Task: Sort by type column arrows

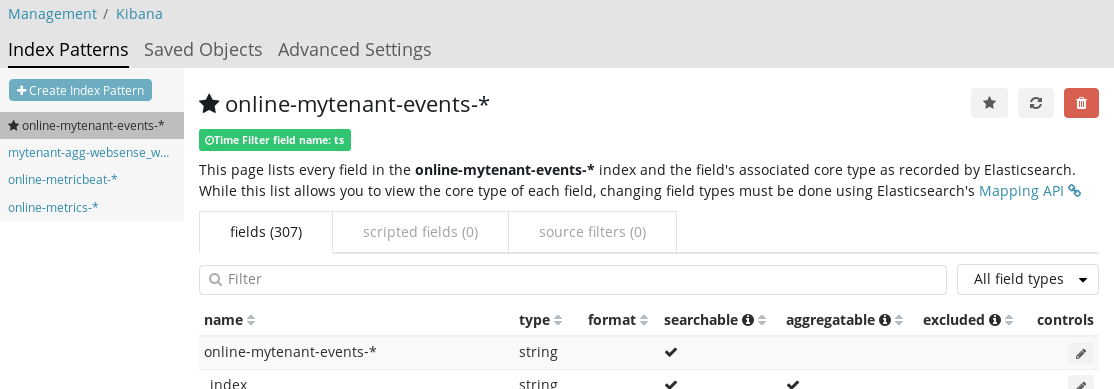Action: point(558,320)
